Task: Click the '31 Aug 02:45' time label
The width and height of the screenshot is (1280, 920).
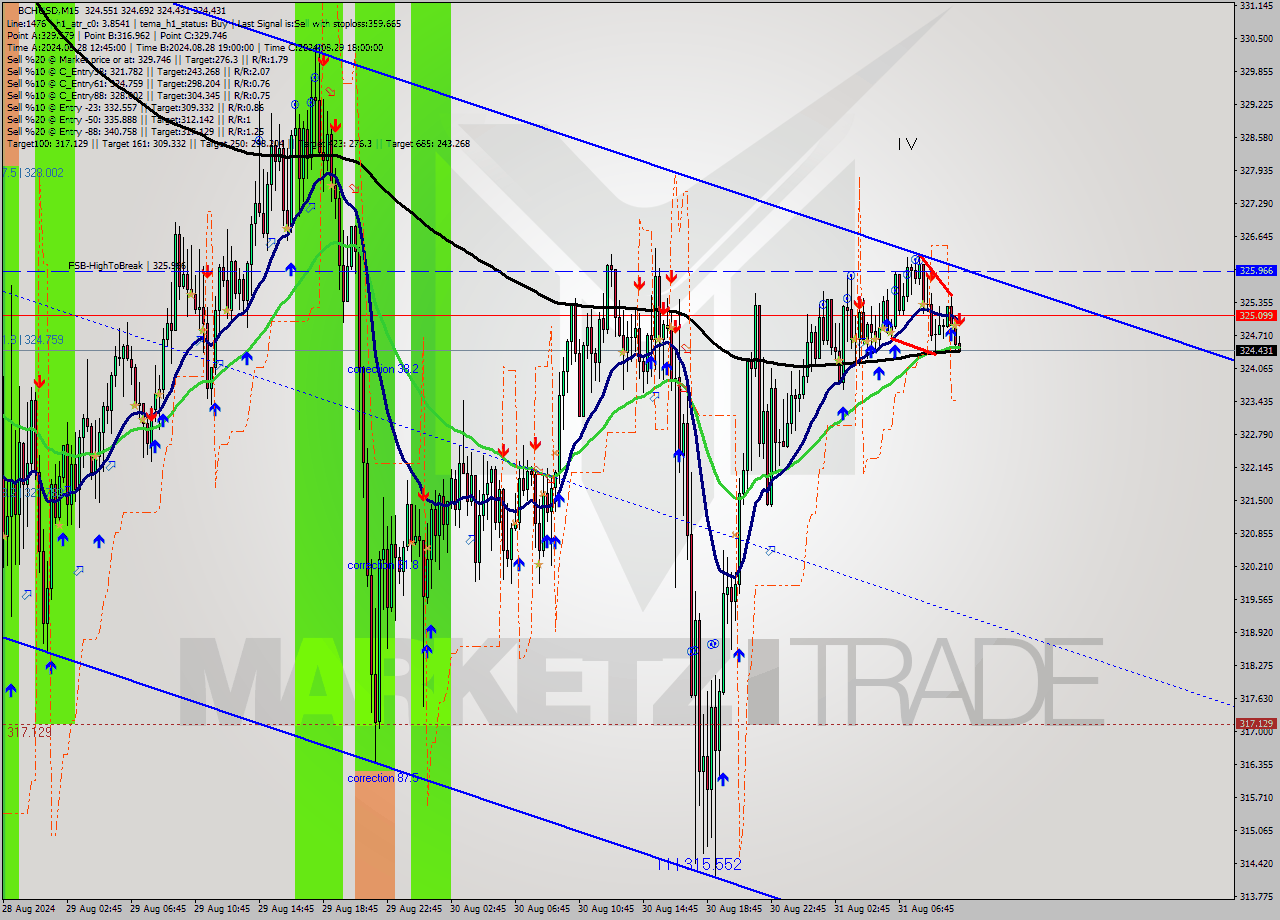Action: pos(862,909)
